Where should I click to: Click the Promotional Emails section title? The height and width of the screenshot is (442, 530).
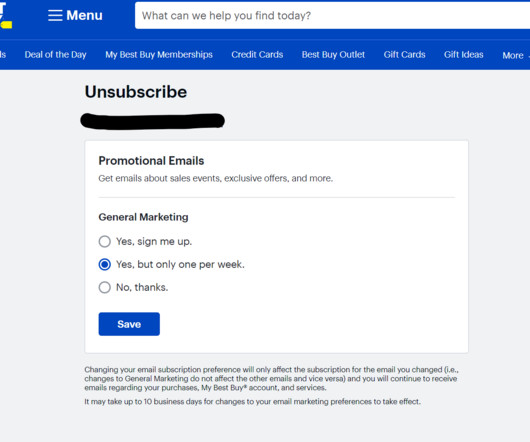(x=151, y=161)
